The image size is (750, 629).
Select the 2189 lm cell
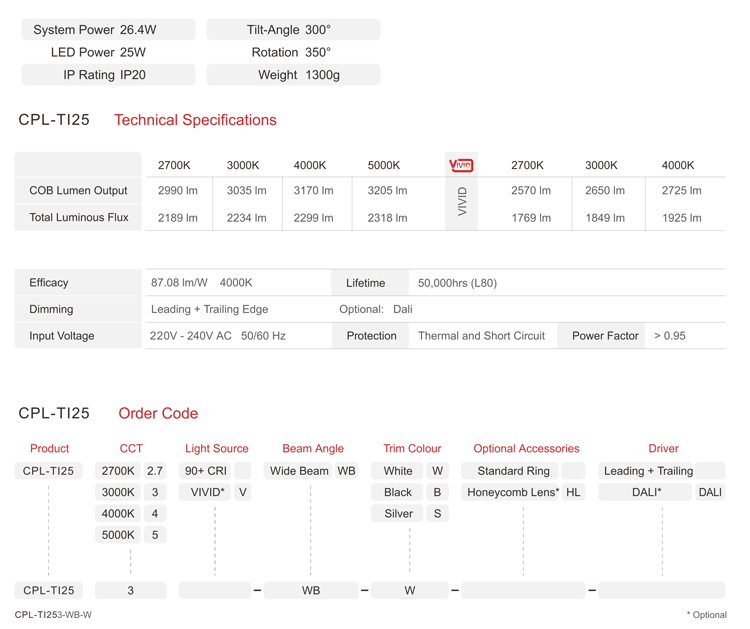pos(177,218)
